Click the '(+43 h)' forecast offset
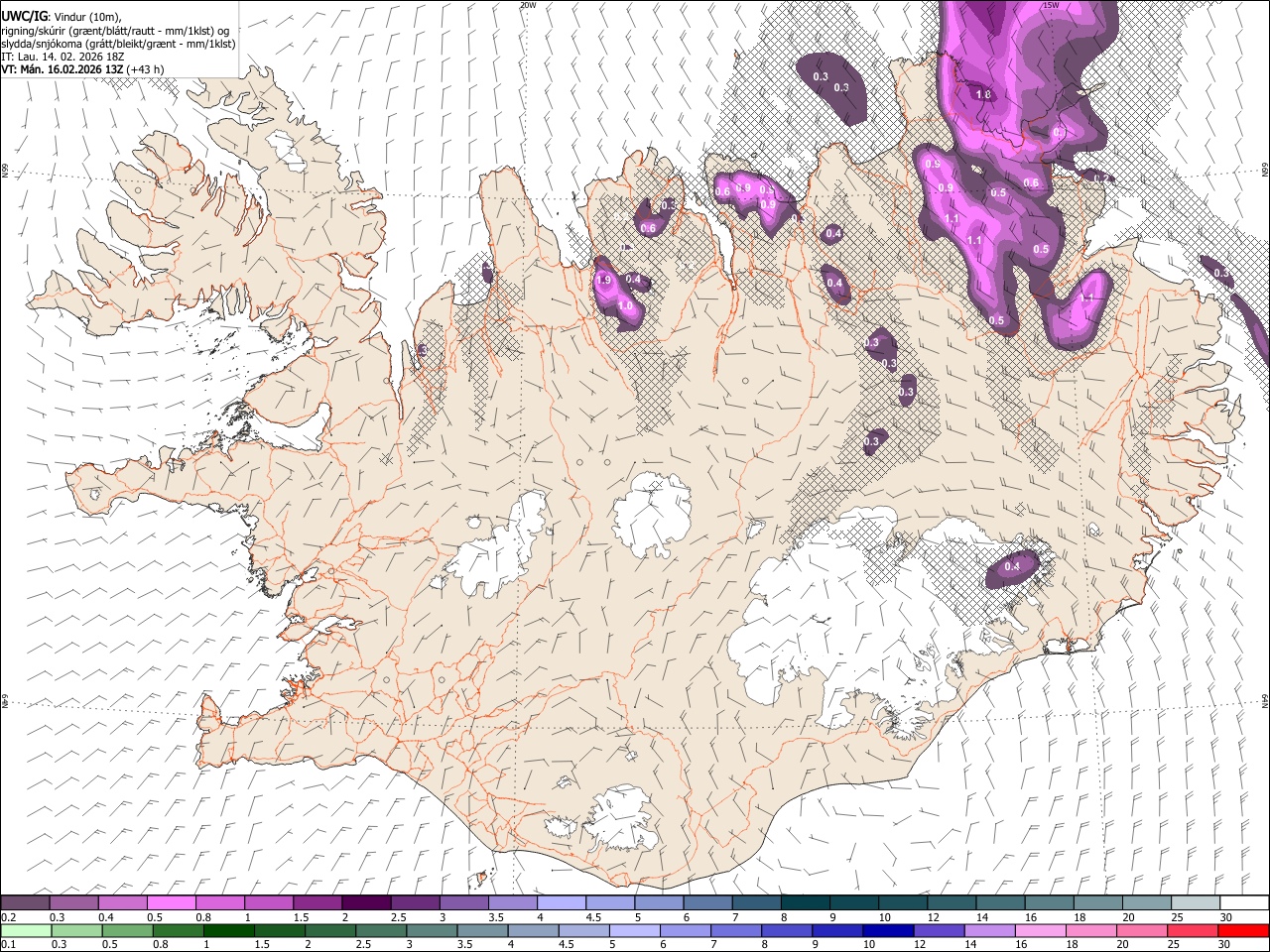 [x=145, y=69]
